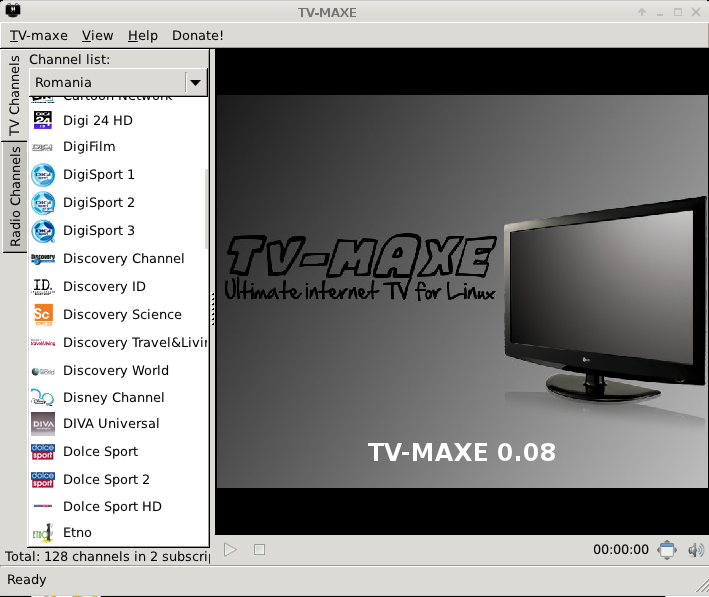This screenshot has height=597, width=709.
Task: Click the keep-above arrow in the title bar
Action: 642,12
